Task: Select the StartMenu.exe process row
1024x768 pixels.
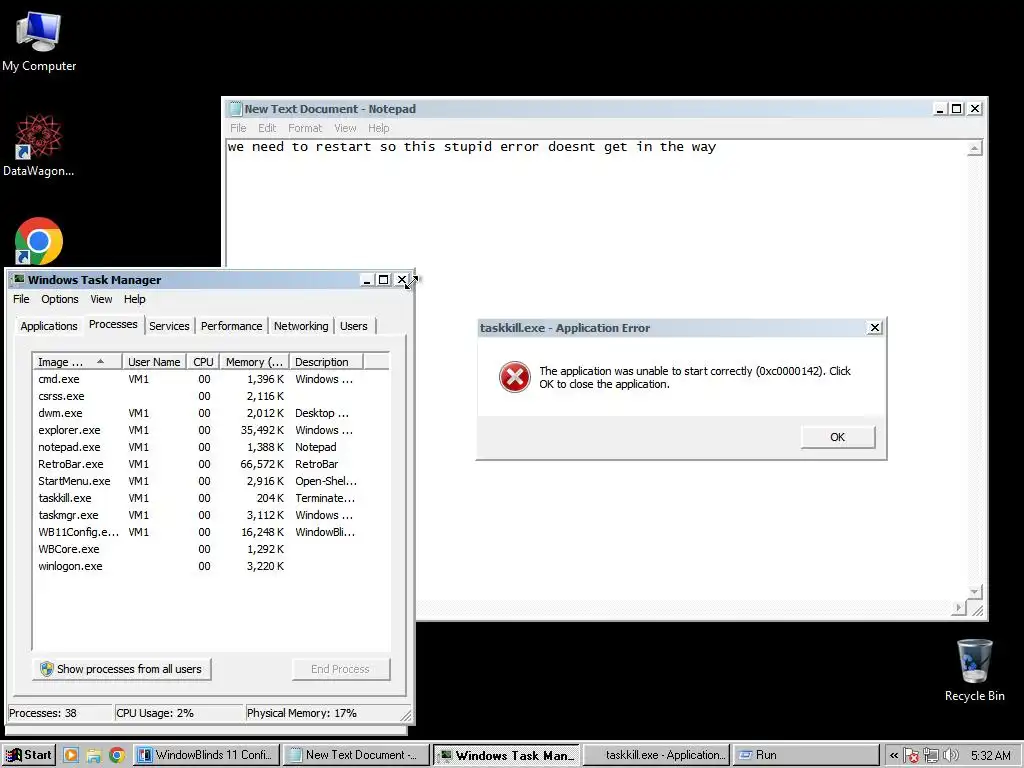Action: (x=210, y=481)
